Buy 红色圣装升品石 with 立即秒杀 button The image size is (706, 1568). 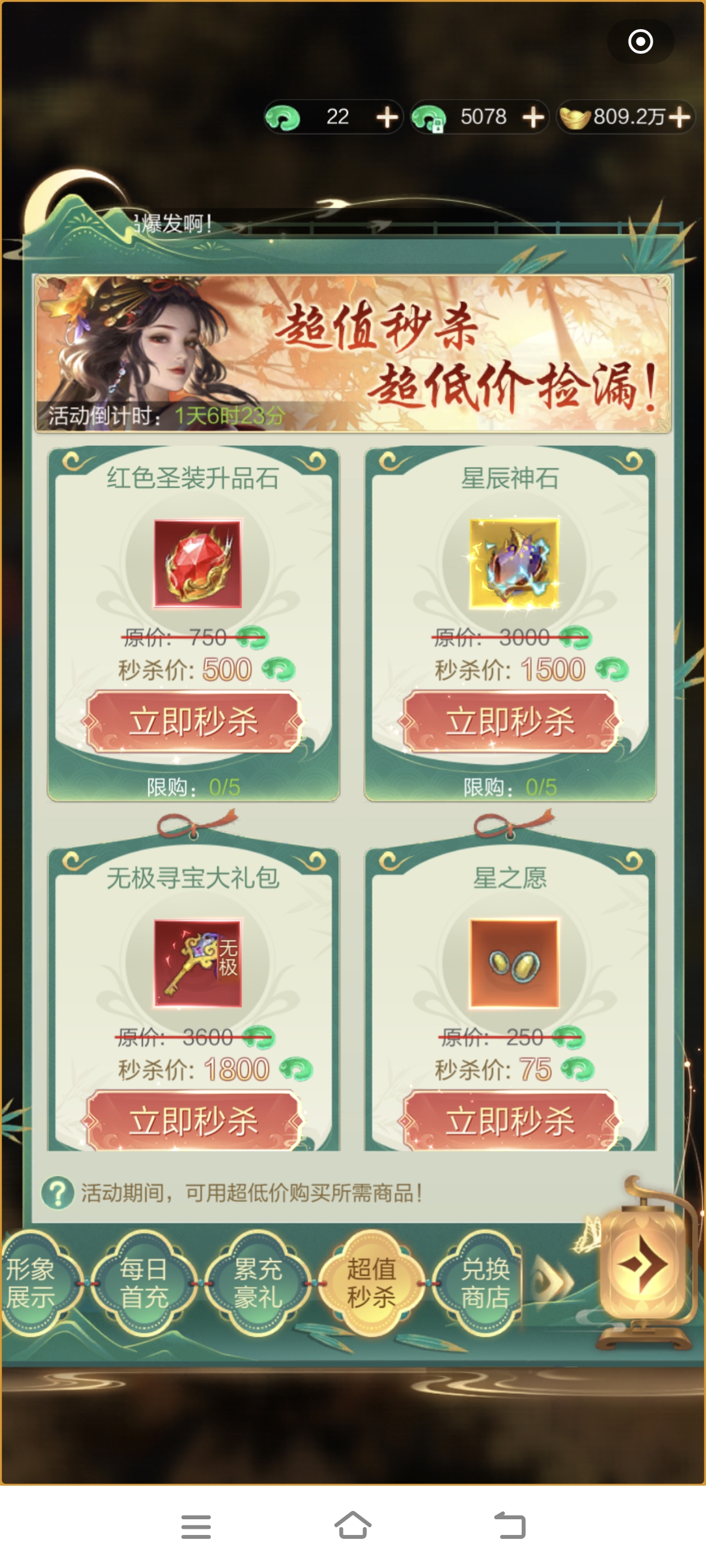click(x=193, y=721)
